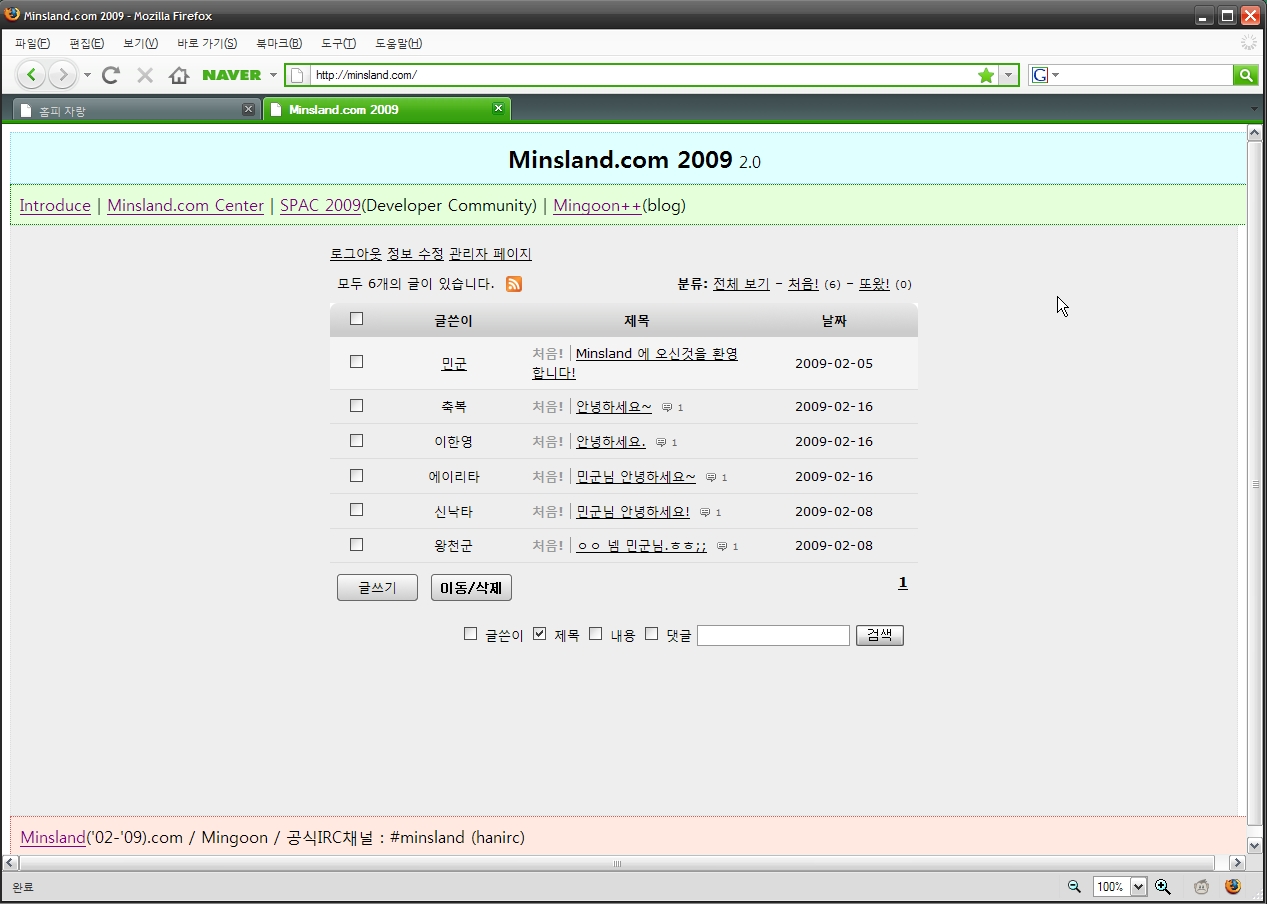Screen dimensions: 1267x904
Task: Click the browser Forward arrow button
Action: 62,75
